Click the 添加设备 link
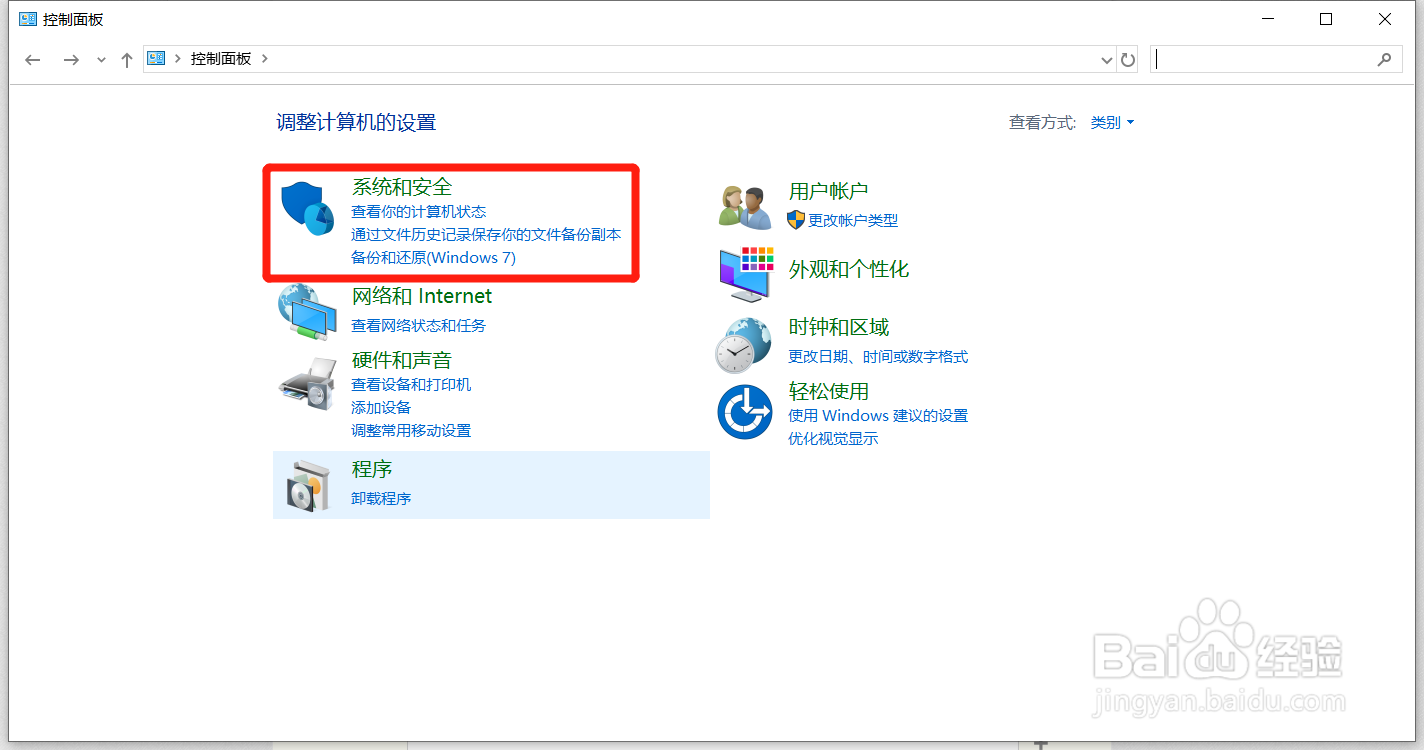1424x750 pixels. [x=381, y=407]
